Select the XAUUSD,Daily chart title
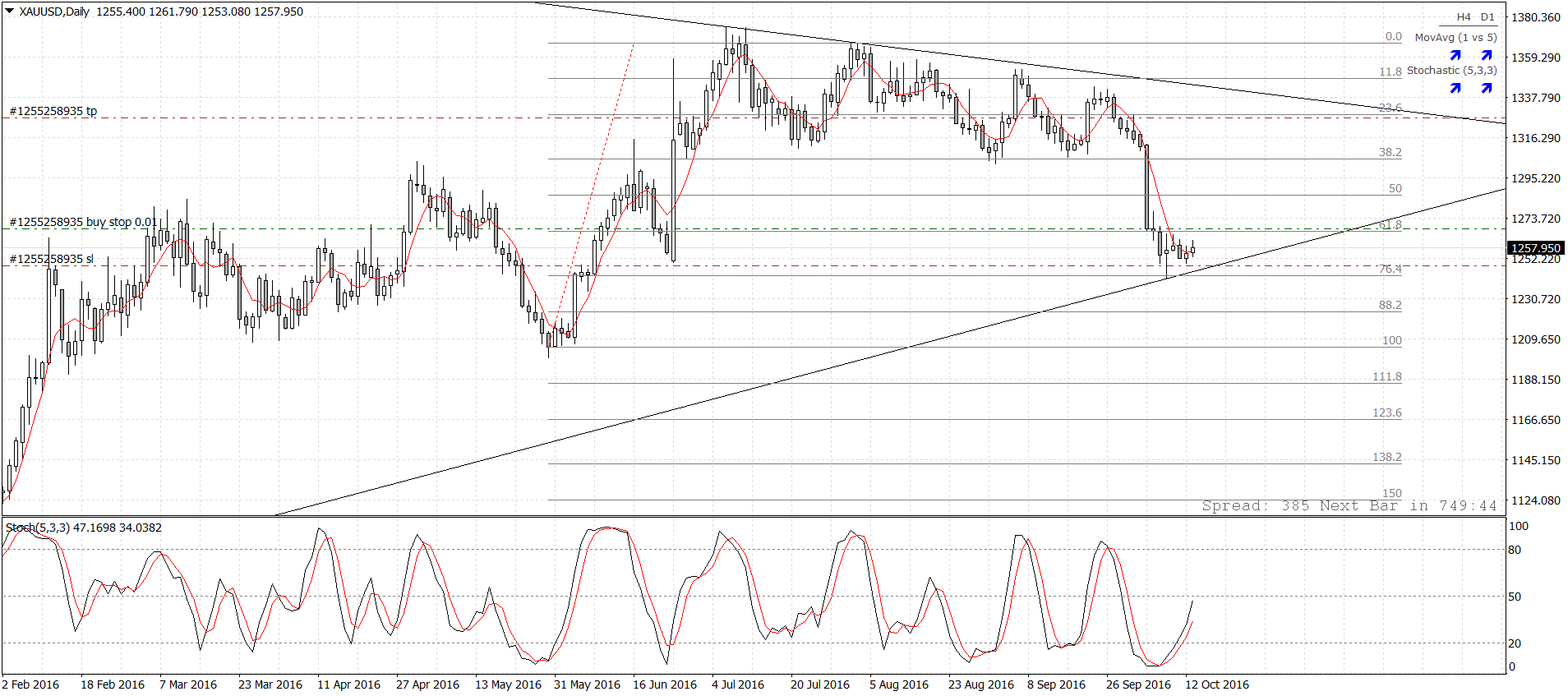1568x696 pixels. pyautogui.click(x=54, y=12)
